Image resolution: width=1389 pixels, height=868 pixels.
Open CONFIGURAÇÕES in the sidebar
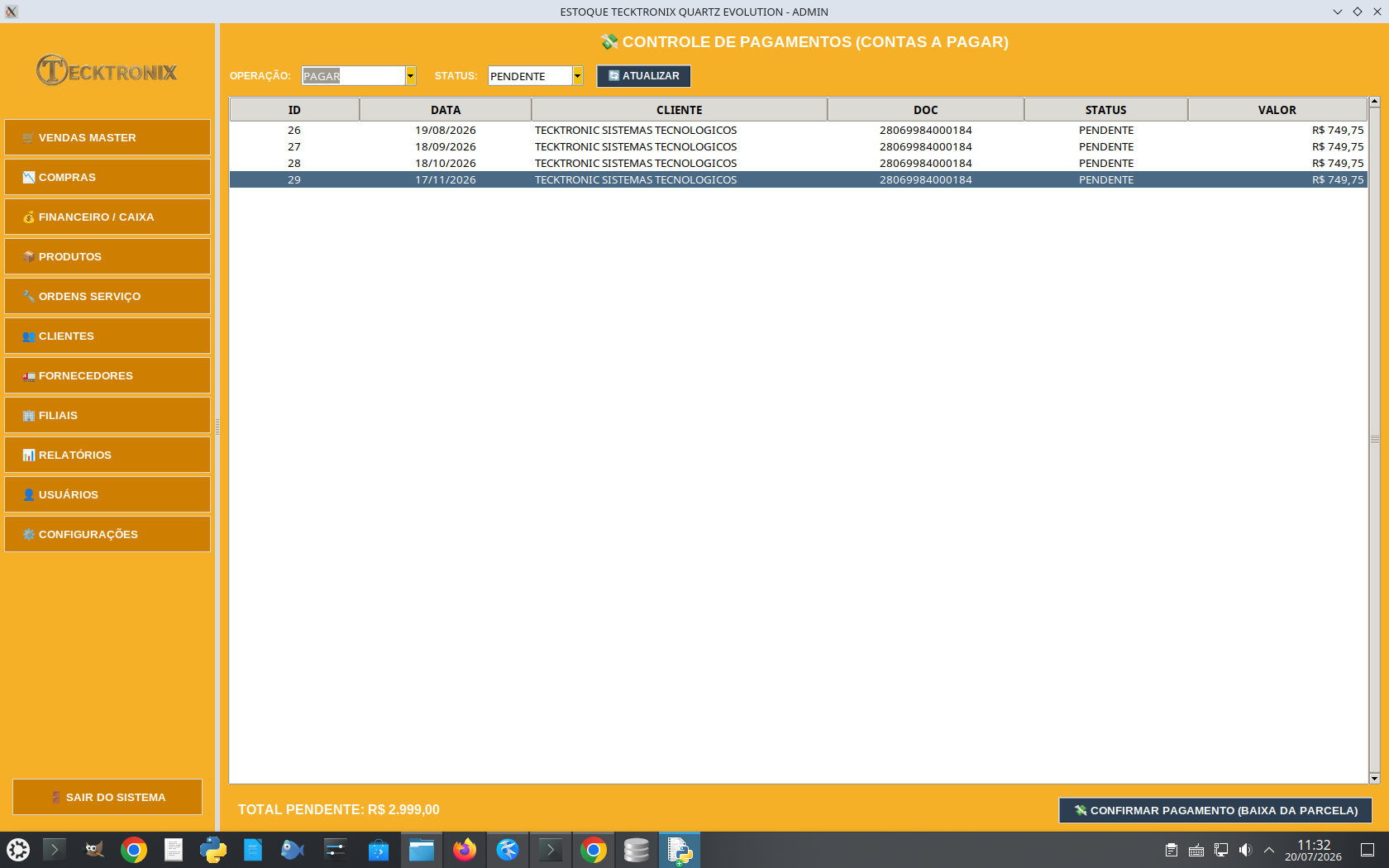click(x=107, y=534)
